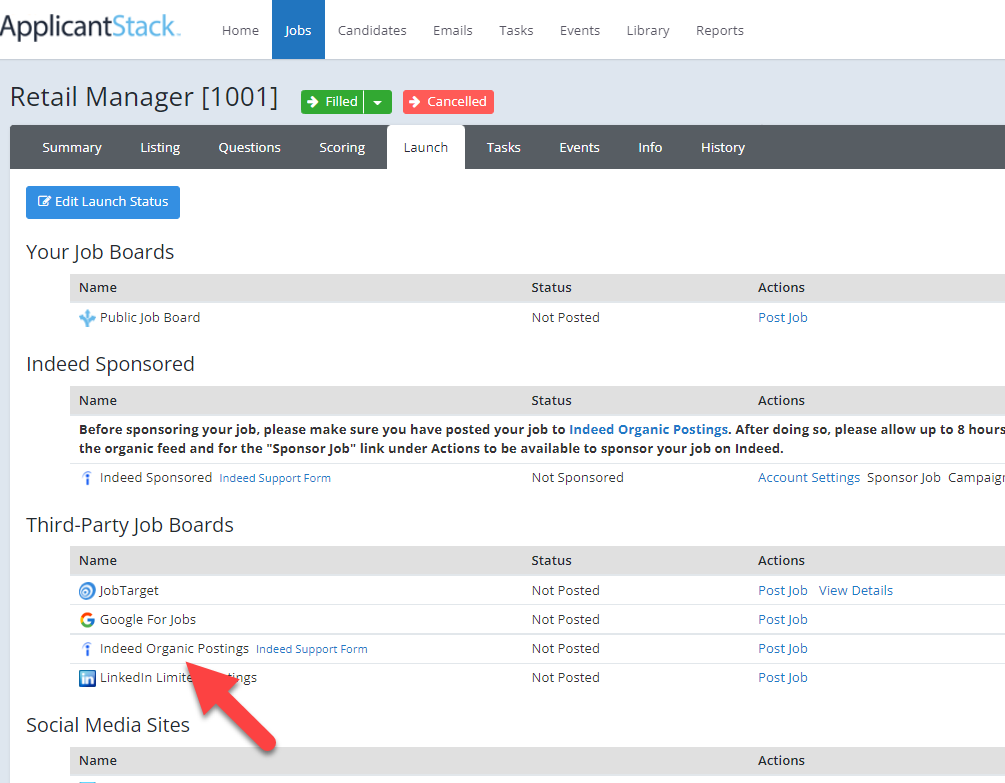
Task: Click Edit Launch Status button
Action: tap(103, 202)
